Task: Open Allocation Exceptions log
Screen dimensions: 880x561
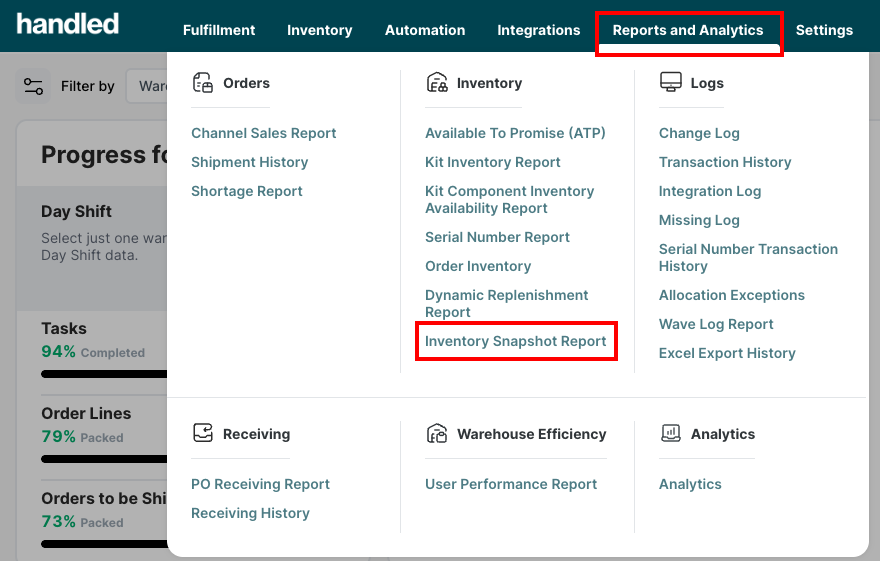Action: click(x=732, y=295)
